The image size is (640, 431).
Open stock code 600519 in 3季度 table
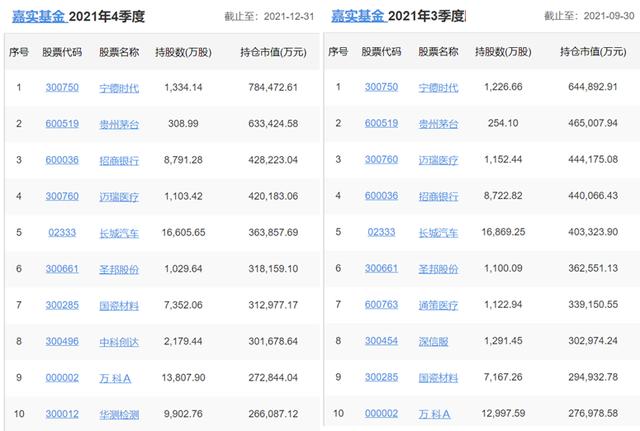(381, 123)
